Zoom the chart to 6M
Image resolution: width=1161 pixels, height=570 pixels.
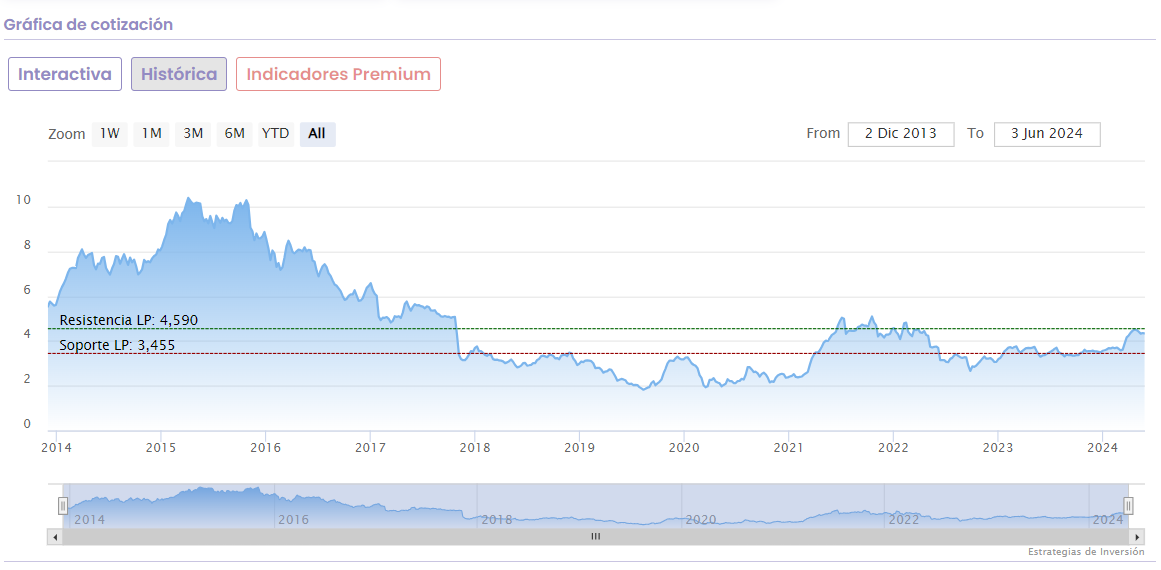[235, 134]
